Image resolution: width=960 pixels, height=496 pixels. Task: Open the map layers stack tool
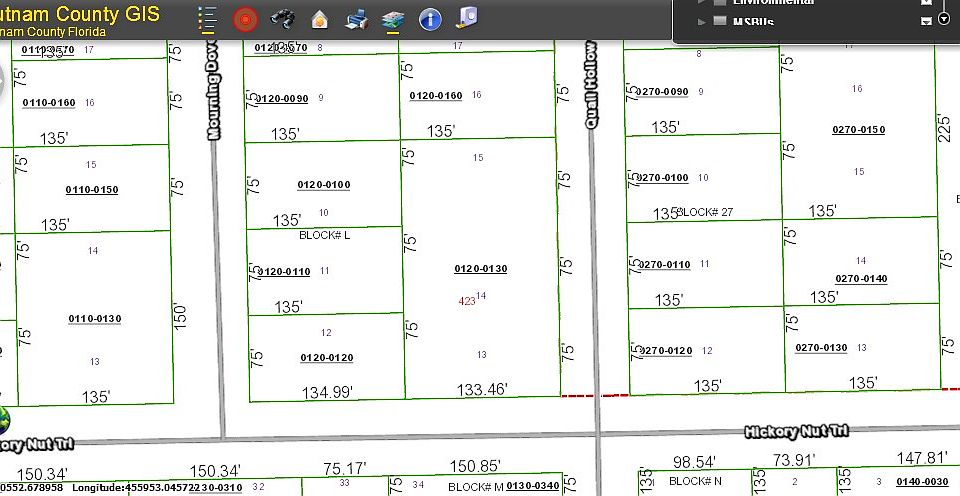click(x=392, y=19)
